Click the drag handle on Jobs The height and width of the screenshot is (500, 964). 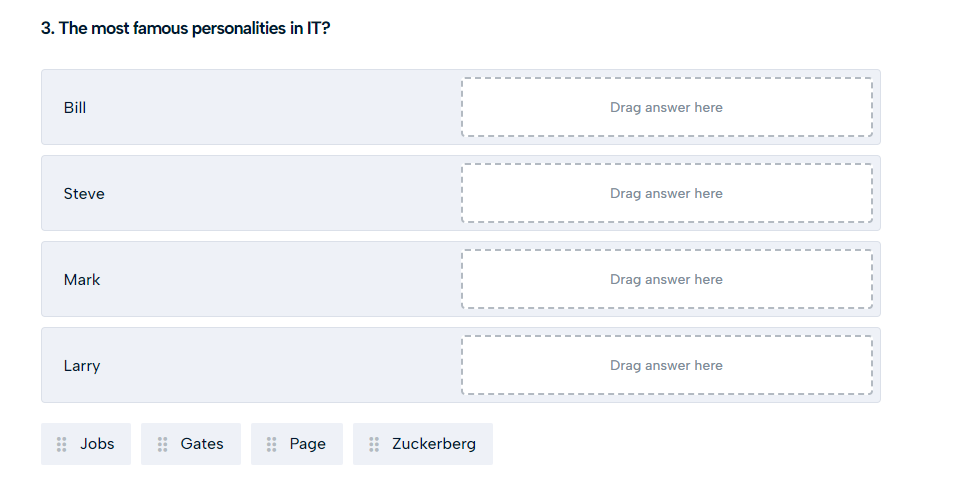coord(62,444)
